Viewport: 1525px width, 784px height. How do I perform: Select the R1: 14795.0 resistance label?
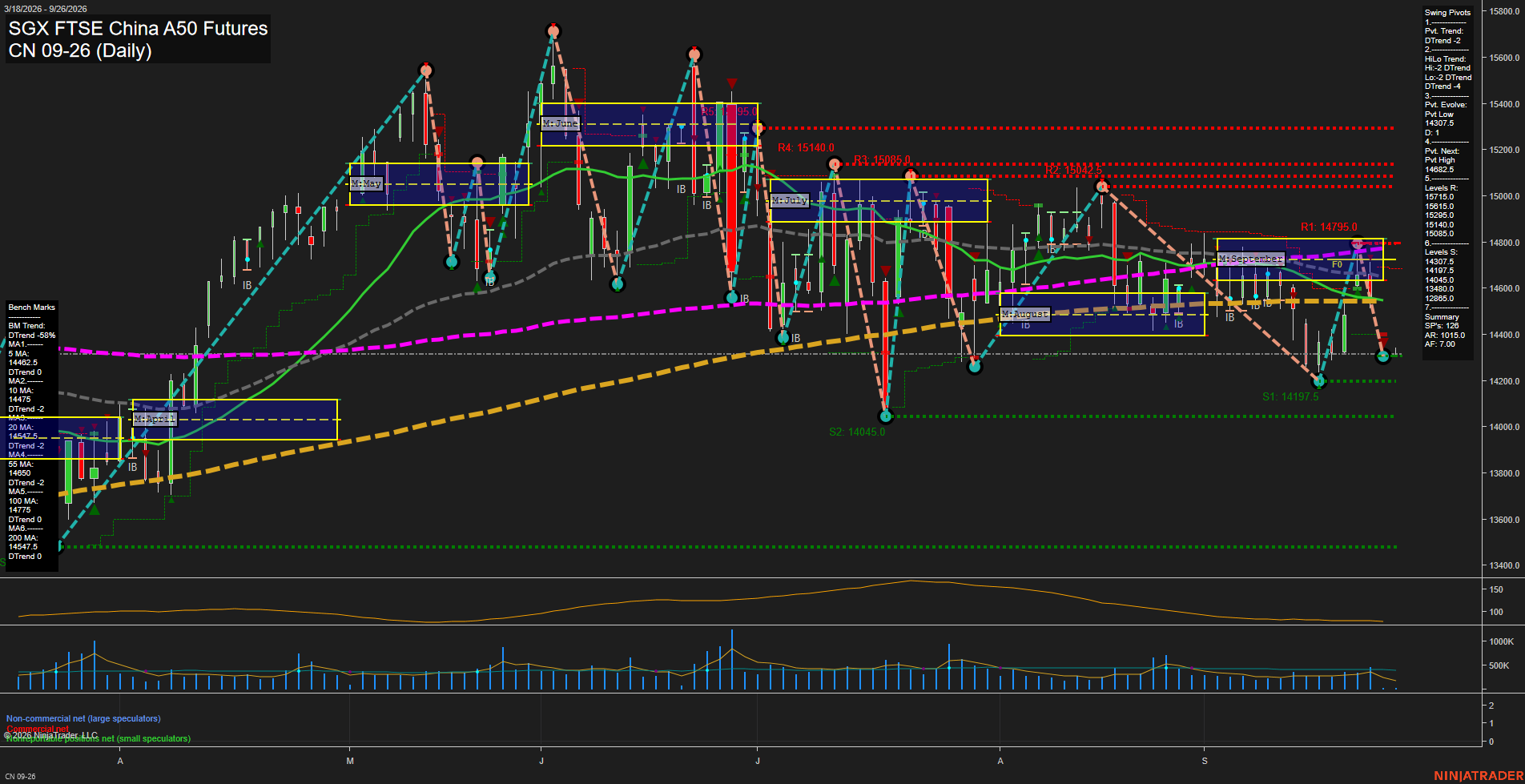(x=1329, y=227)
